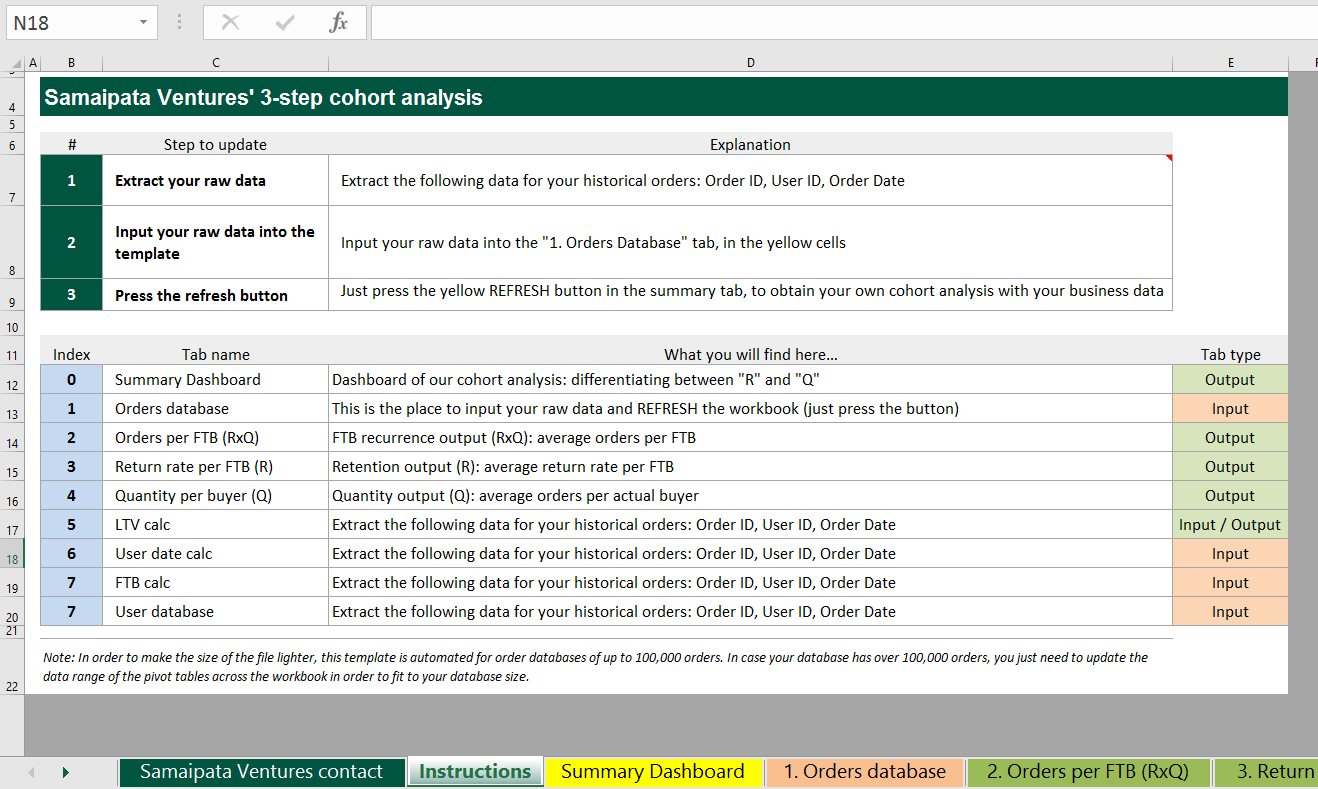Screen dimensions: 1318x789
Task: Click 'Extract your raw data' step cell
Action: point(215,181)
